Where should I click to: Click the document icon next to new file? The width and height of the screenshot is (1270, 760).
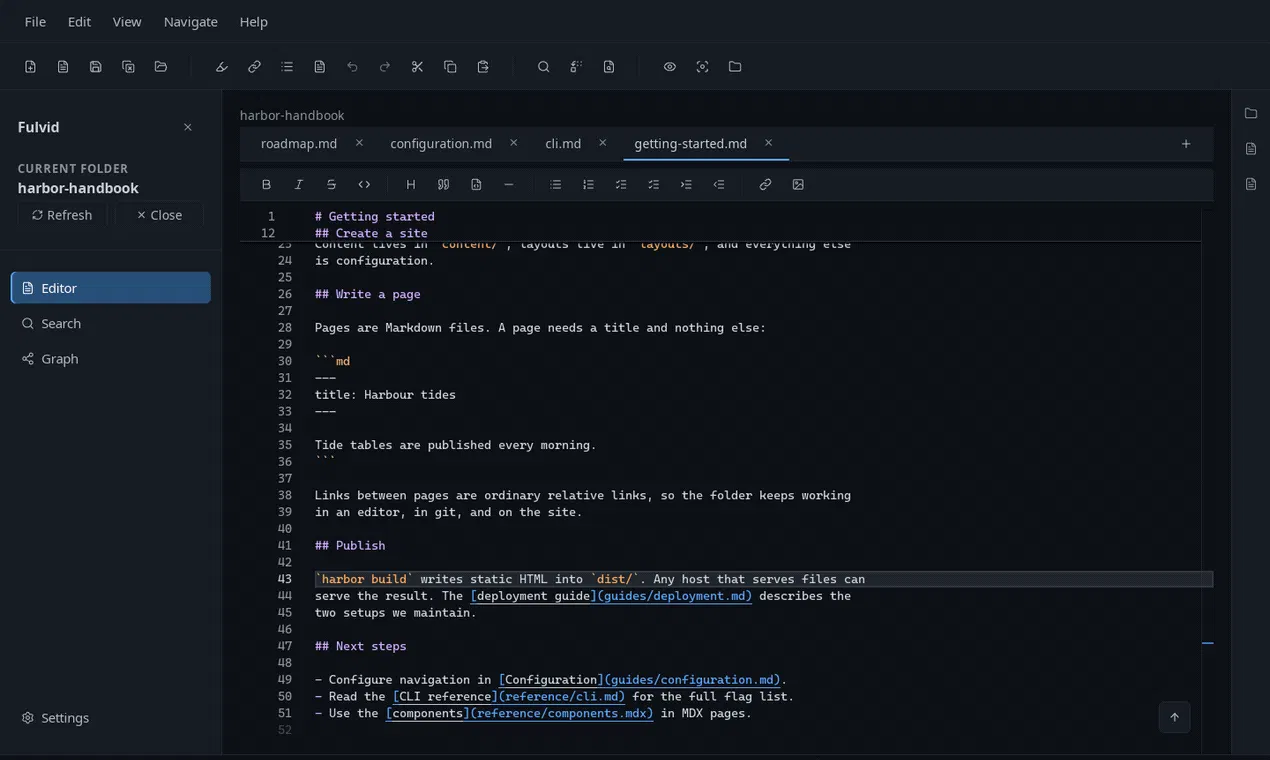click(x=63, y=67)
